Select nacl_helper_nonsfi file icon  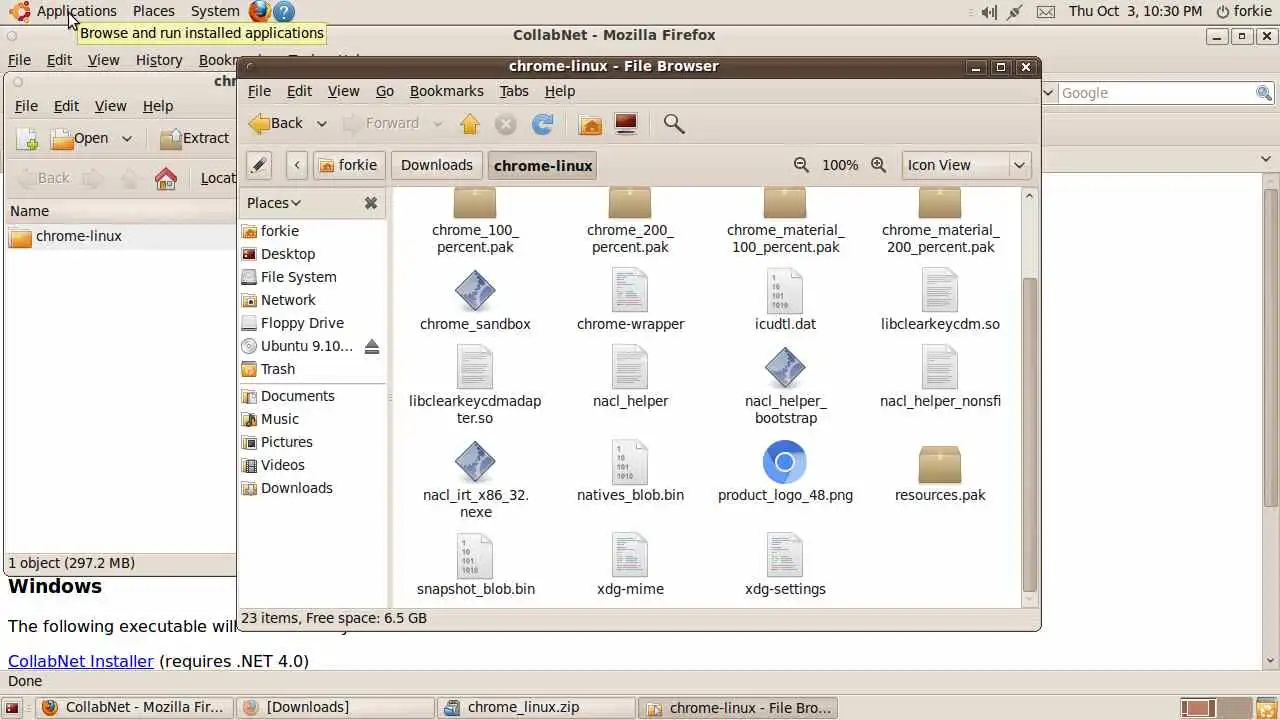[940, 368]
